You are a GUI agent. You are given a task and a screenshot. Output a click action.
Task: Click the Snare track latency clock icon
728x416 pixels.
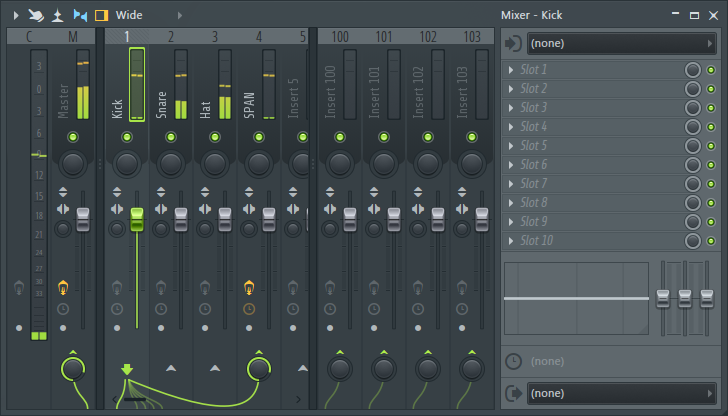[x=161, y=309]
